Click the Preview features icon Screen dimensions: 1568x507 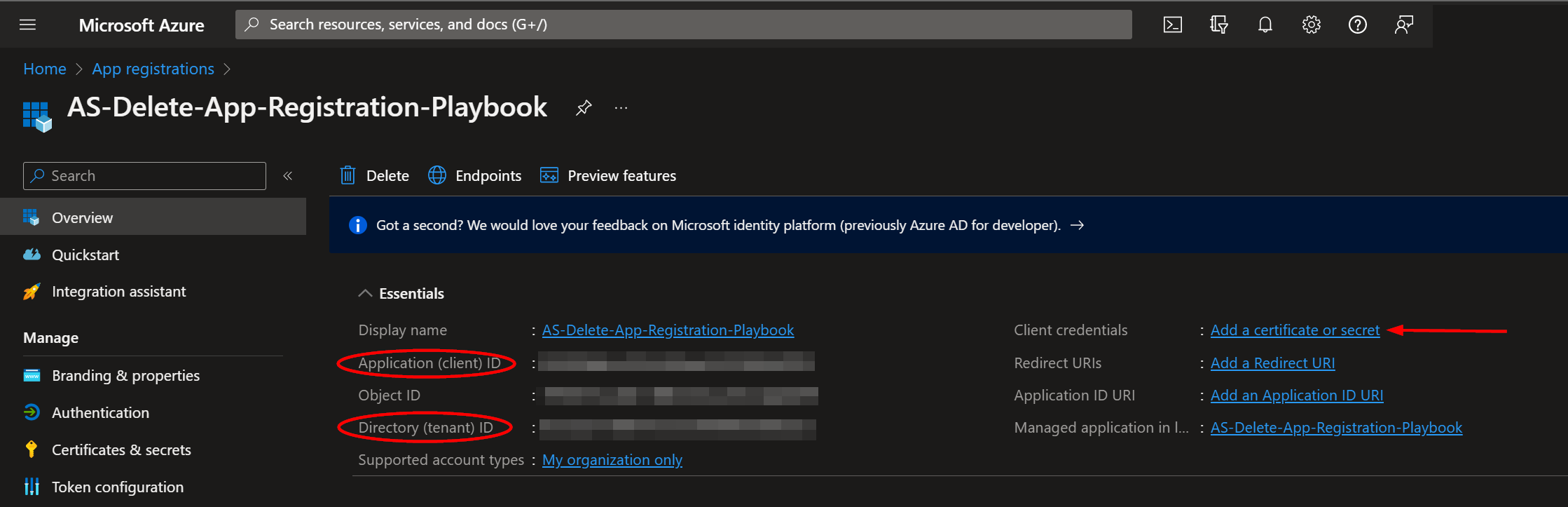click(x=549, y=175)
